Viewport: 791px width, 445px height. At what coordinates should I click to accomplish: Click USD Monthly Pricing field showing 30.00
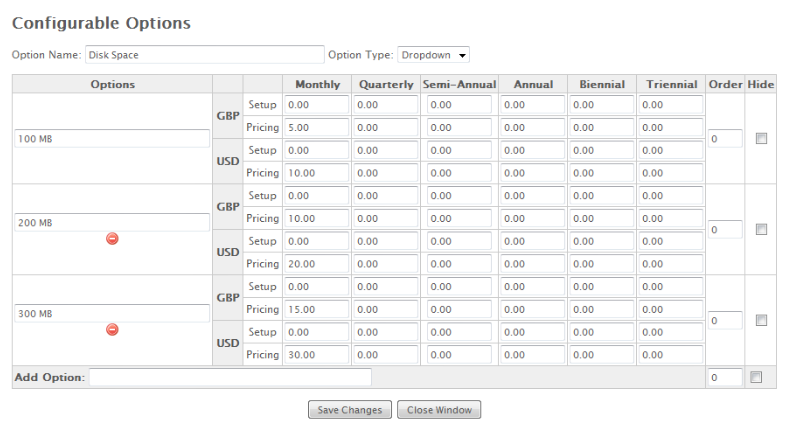(316, 355)
